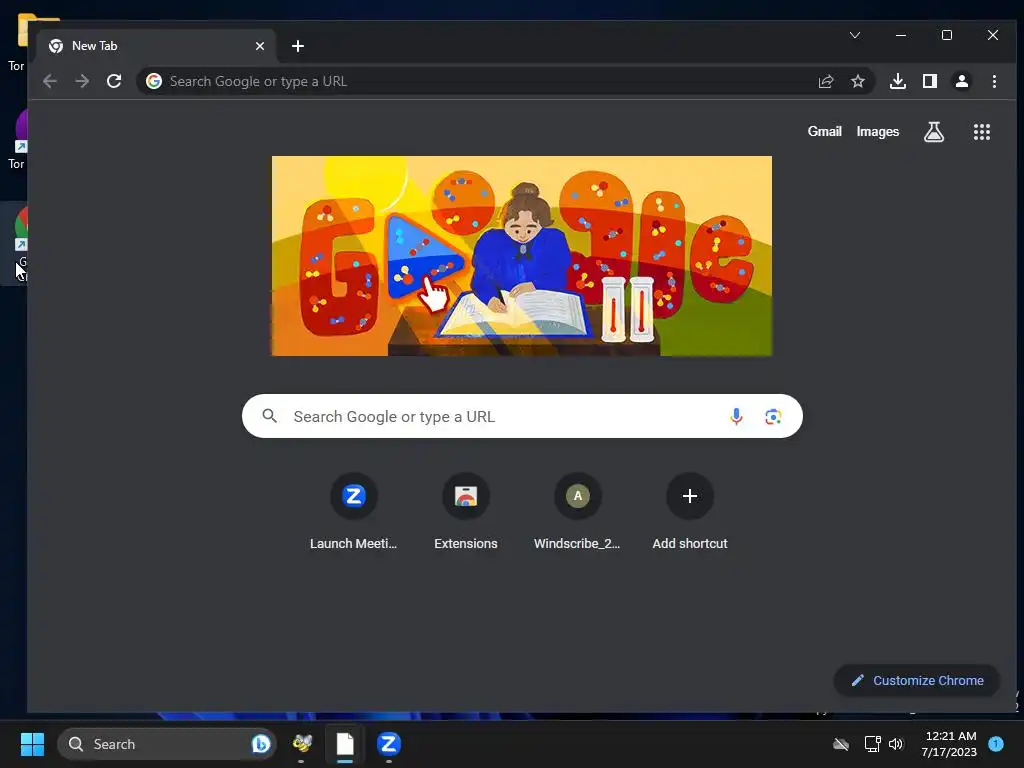This screenshot has height=768, width=1024.
Task: Open the Windscribe shortcut tile
Action: [x=577, y=512]
